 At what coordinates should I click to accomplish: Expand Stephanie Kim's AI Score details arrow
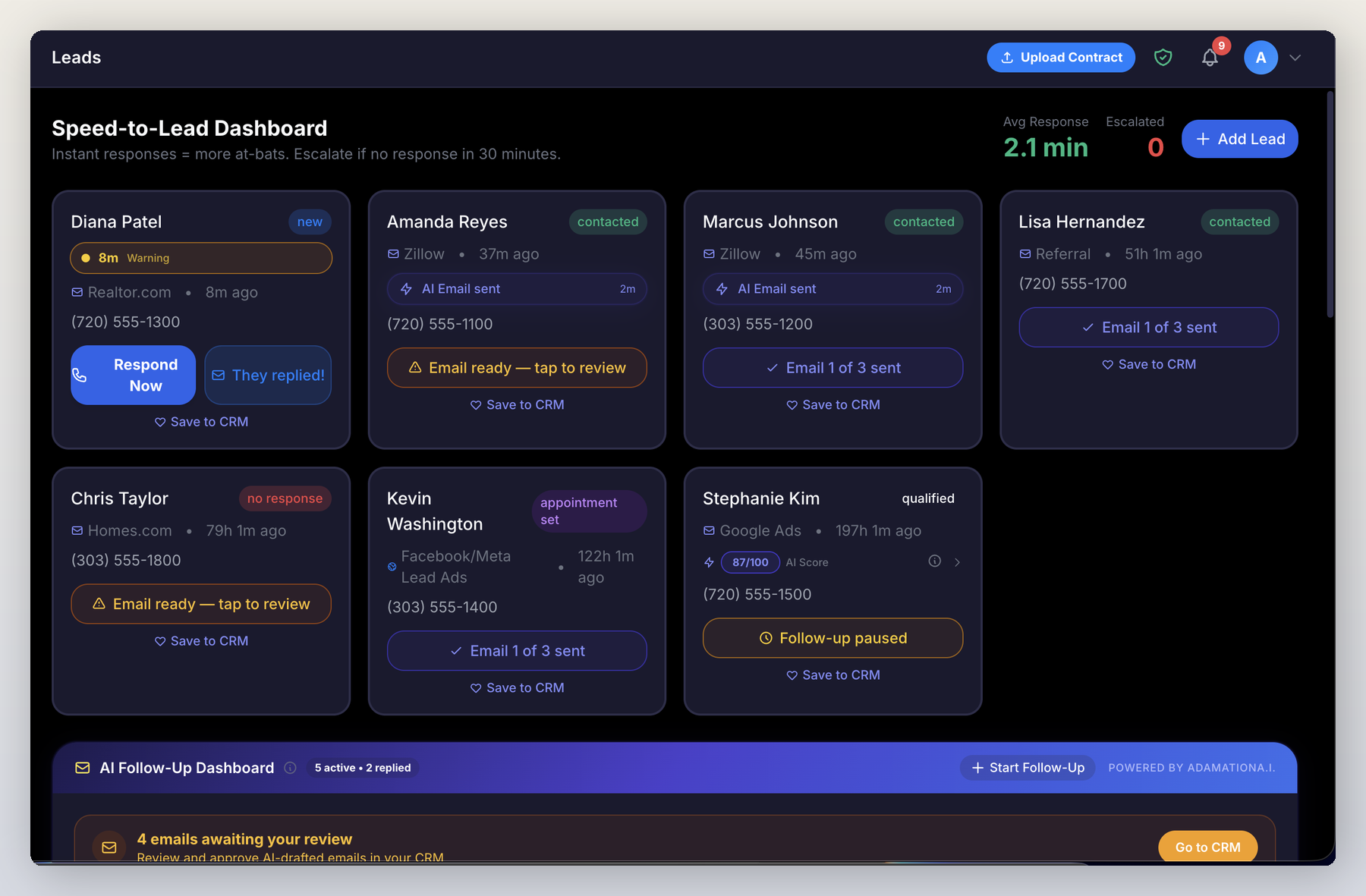point(958,562)
